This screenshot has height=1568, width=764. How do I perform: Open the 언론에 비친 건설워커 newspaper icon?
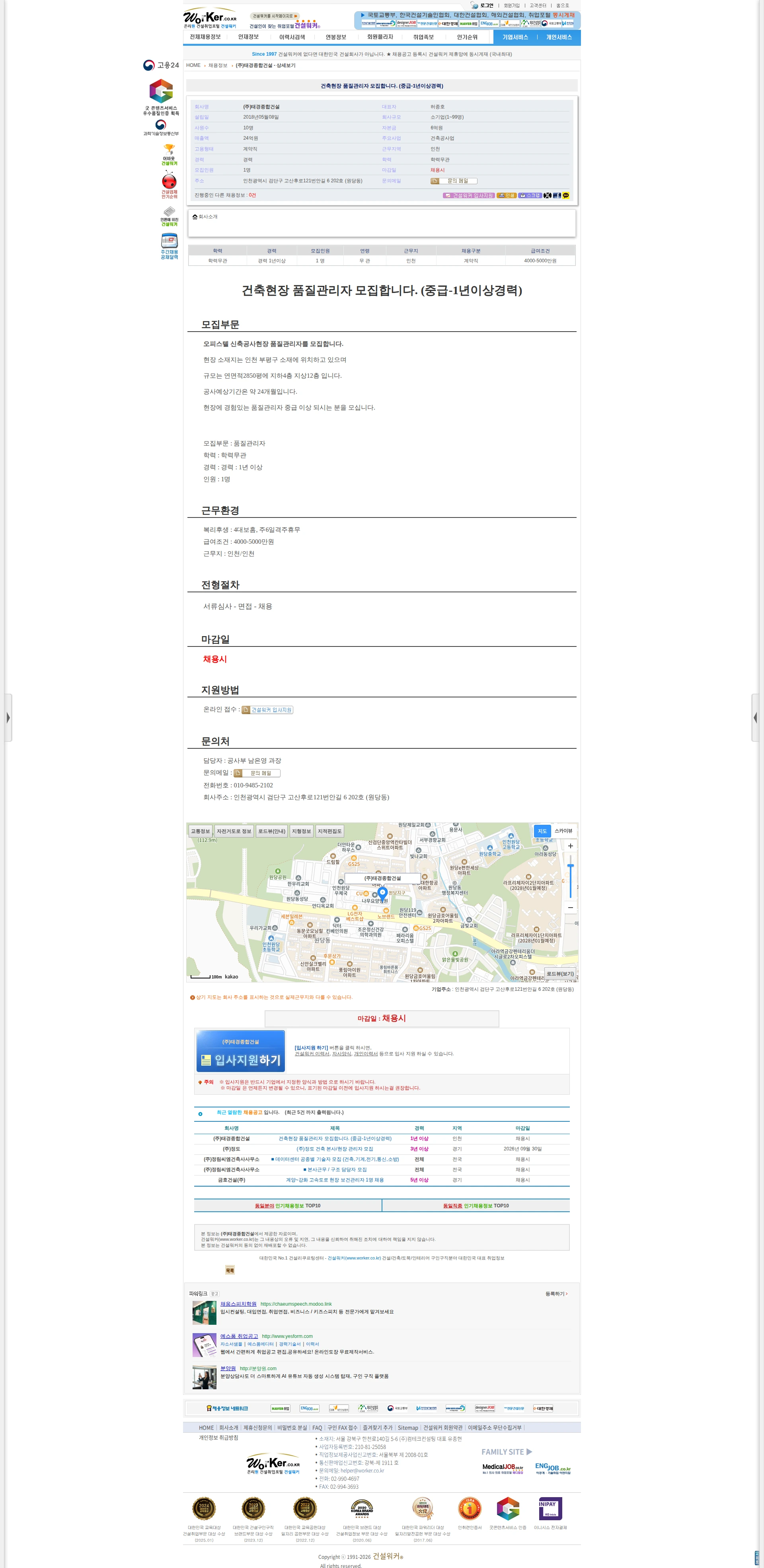(169, 216)
